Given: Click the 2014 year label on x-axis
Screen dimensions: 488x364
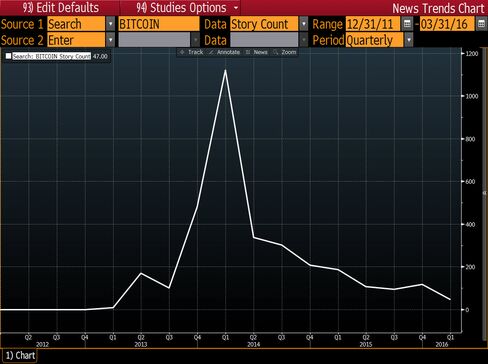Looking at the screenshot, I should pos(253,345).
